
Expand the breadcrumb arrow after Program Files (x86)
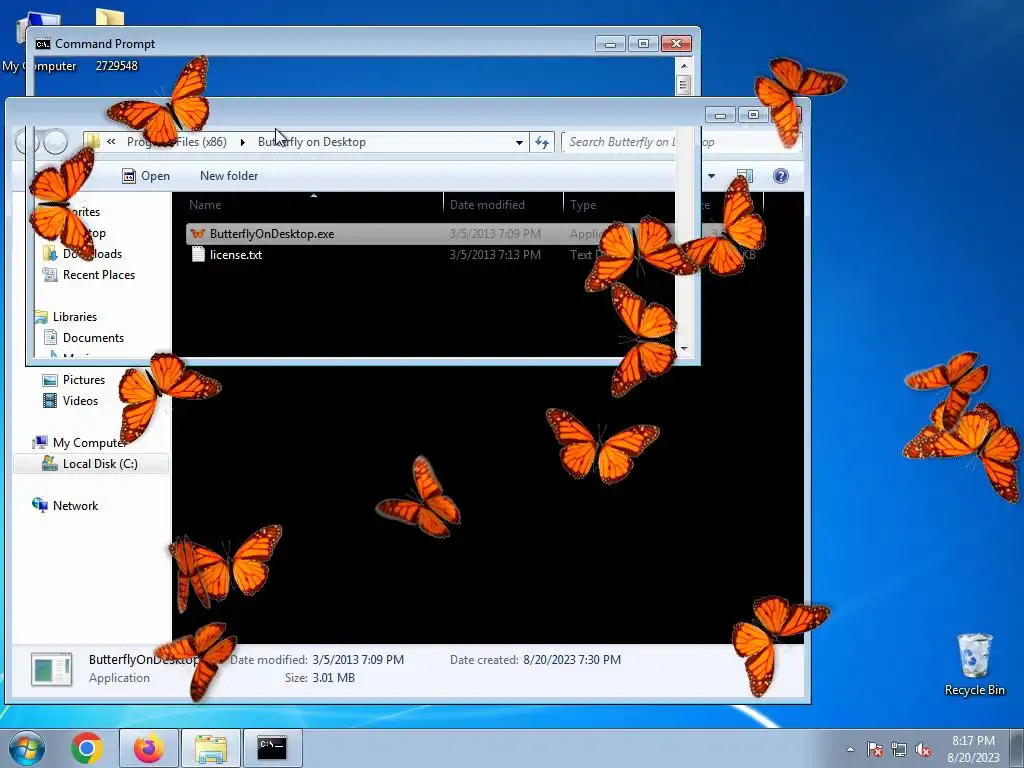(x=242, y=142)
